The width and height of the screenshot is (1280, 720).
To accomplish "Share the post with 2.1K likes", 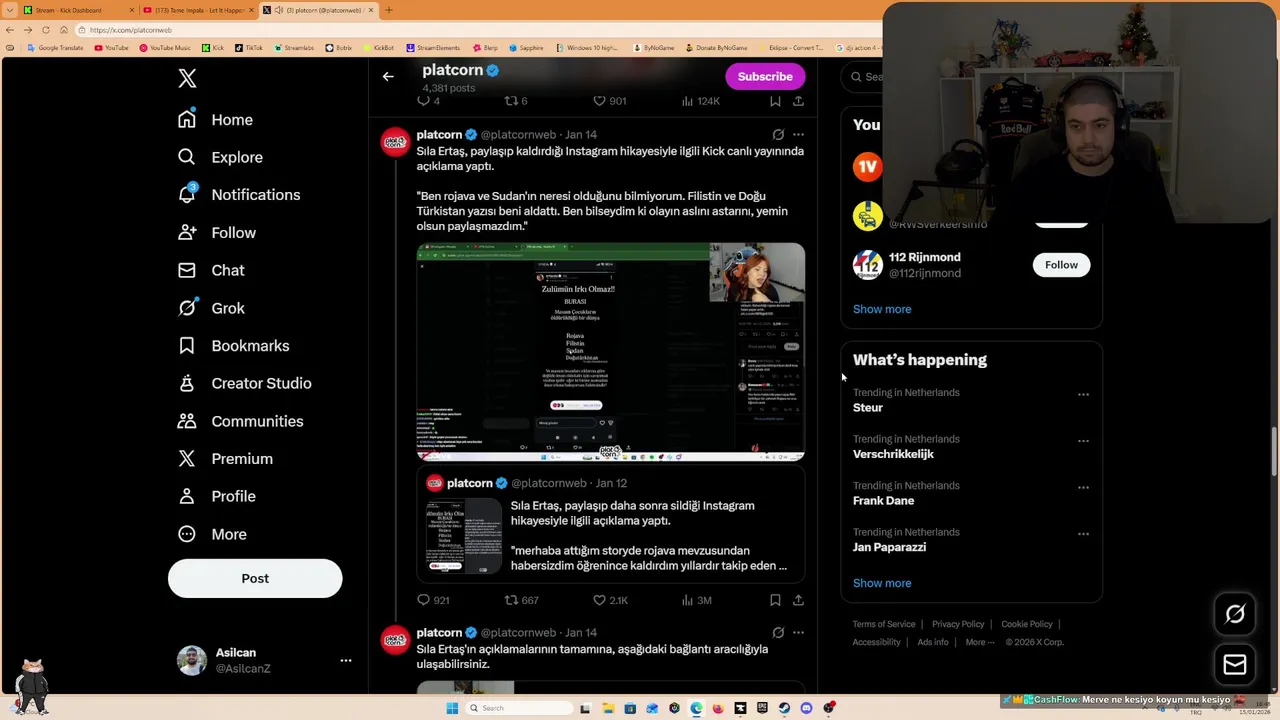I will tap(798, 600).
